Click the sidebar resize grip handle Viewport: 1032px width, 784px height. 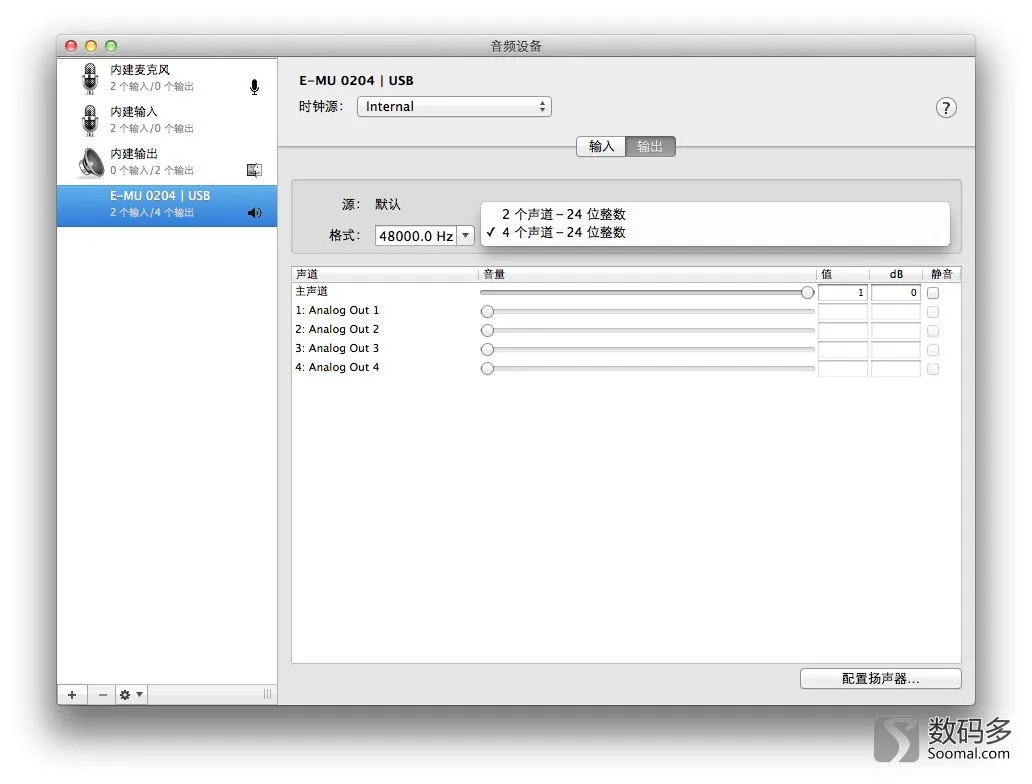[x=267, y=694]
